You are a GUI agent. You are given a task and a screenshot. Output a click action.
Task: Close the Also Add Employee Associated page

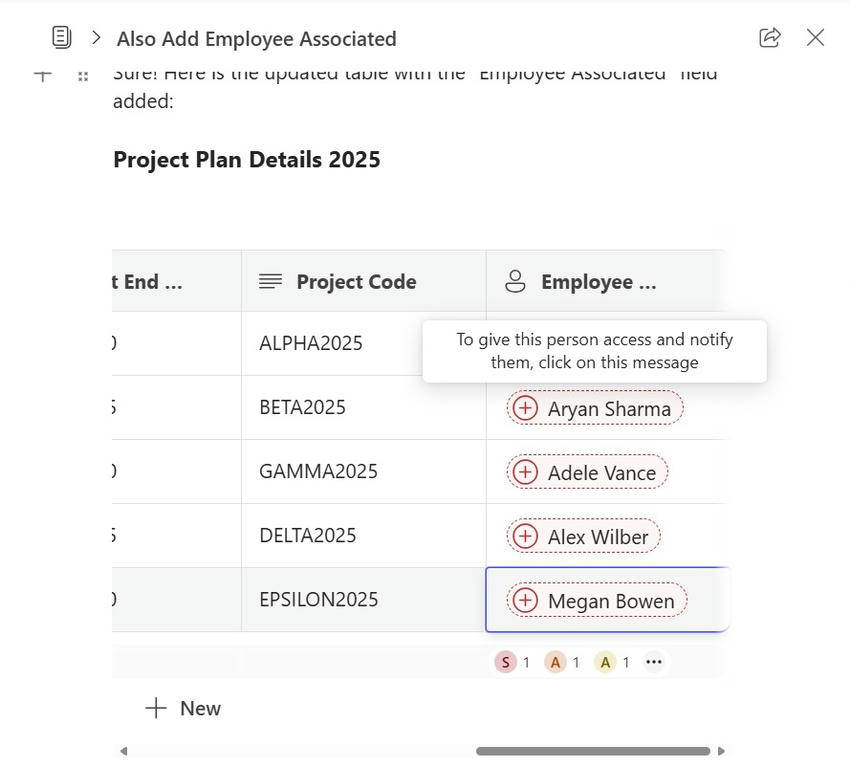815,36
